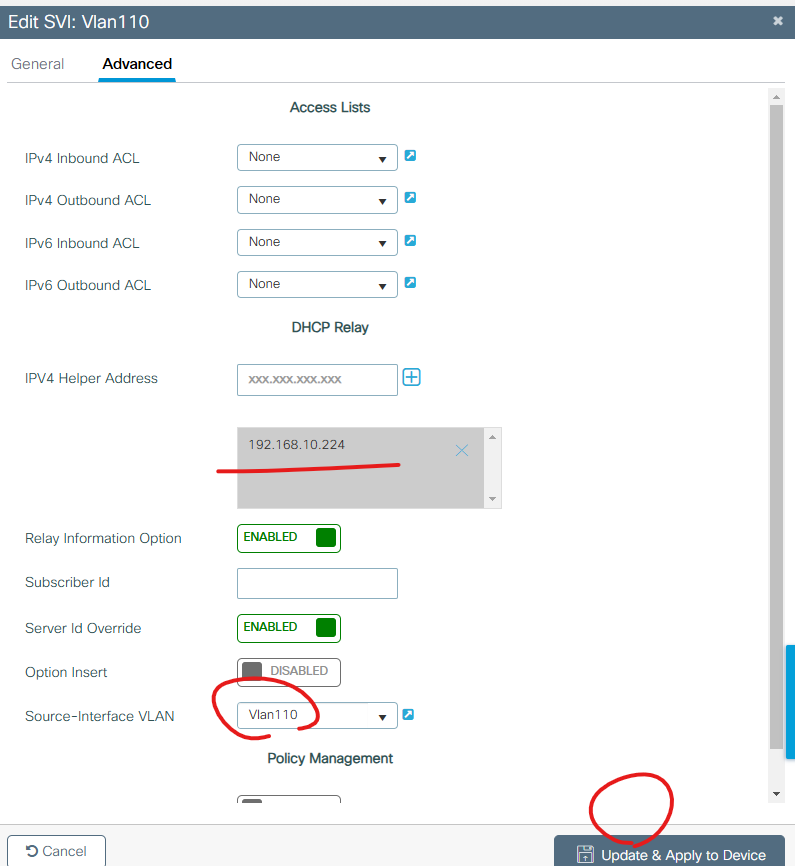The height and width of the screenshot is (866, 795).
Task: Click Update & Apply to Device
Action: [670, 851]
